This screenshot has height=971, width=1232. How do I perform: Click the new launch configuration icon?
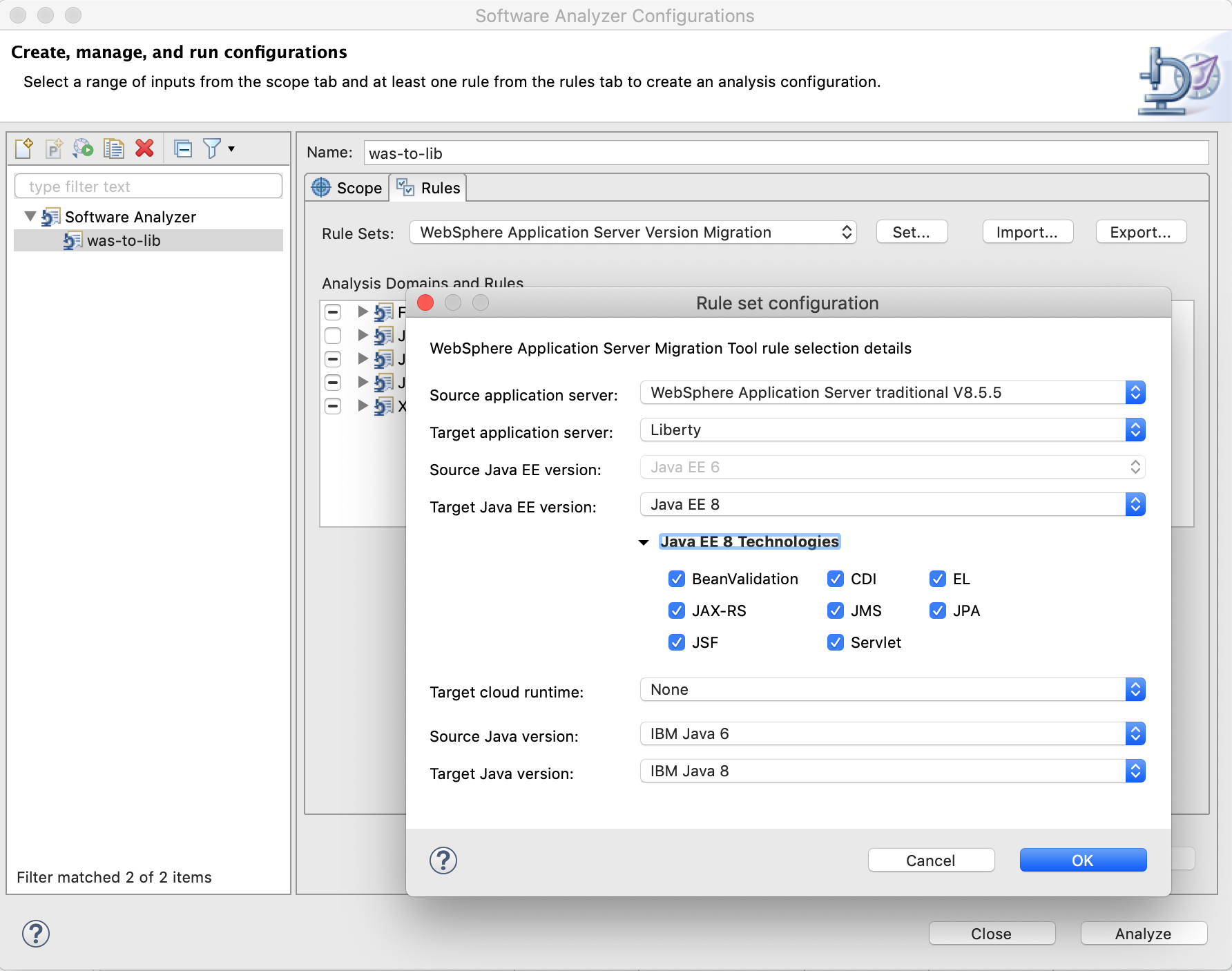tap(24, 148)
